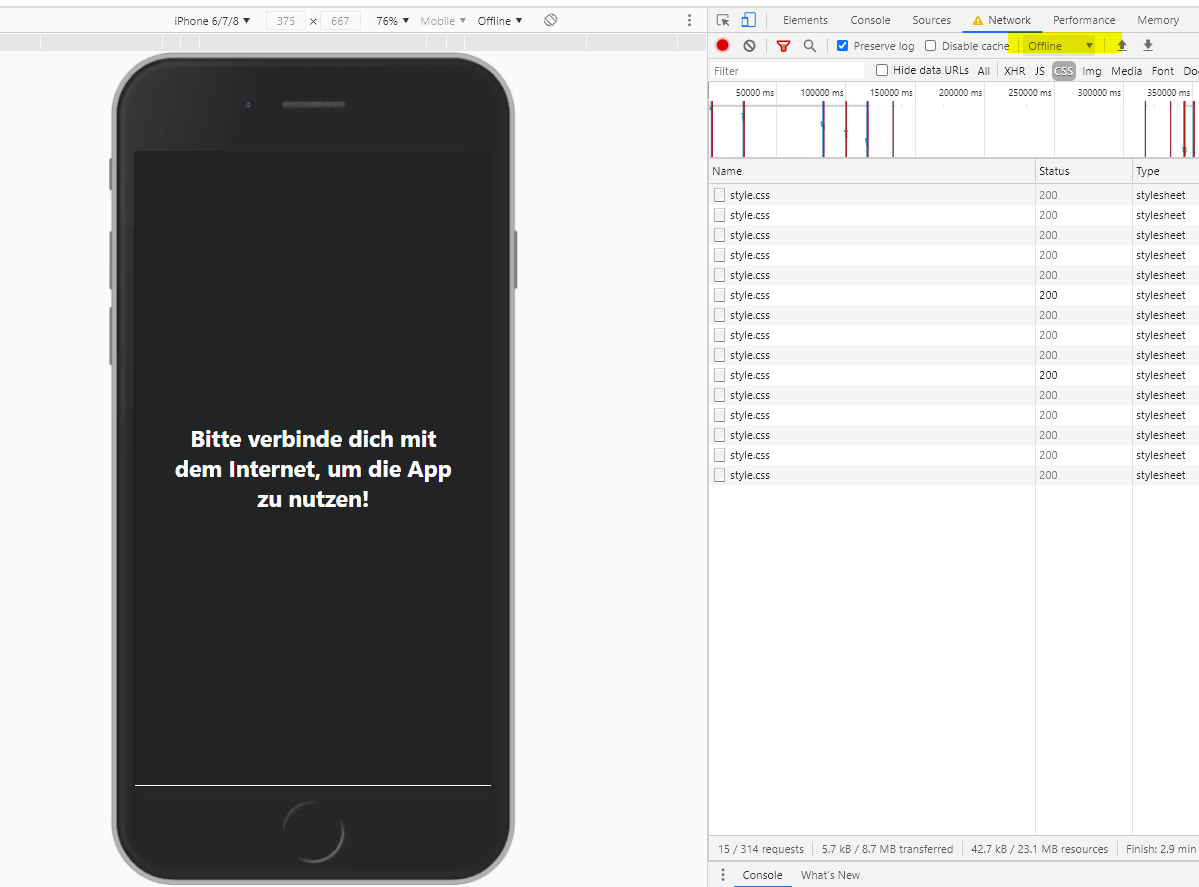Enable Preserve log checkbox
The width and height of the screenshot is (1199, 887).
(x=843, y=46)
